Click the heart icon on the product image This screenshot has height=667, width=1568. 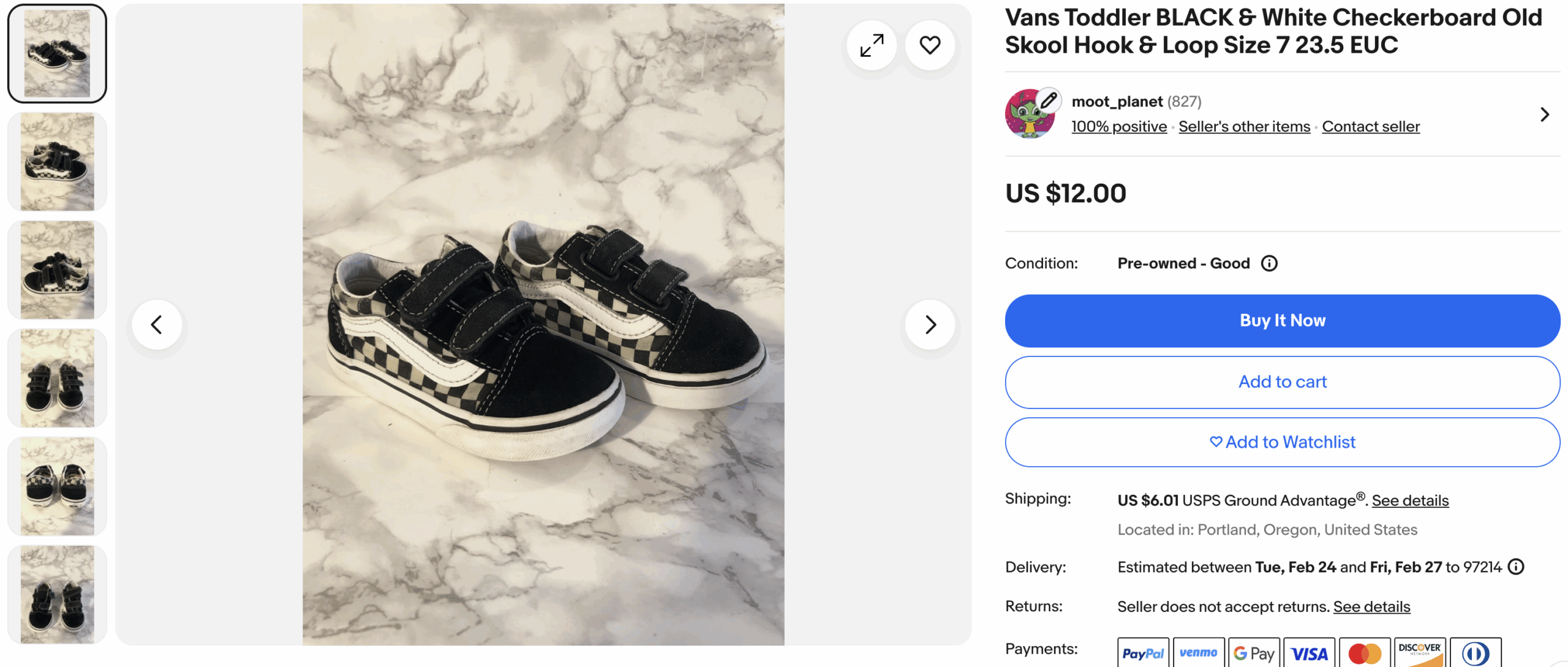930,45
